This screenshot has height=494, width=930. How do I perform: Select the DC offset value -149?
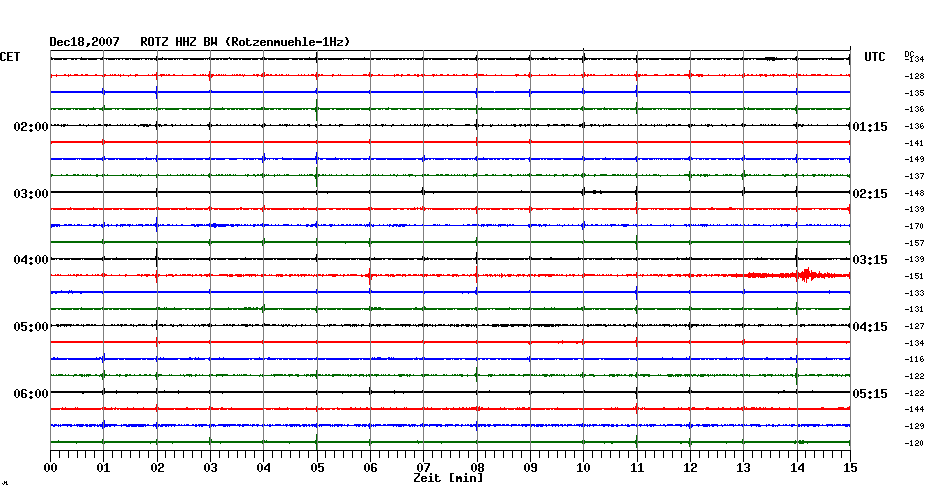coord(915,160)
